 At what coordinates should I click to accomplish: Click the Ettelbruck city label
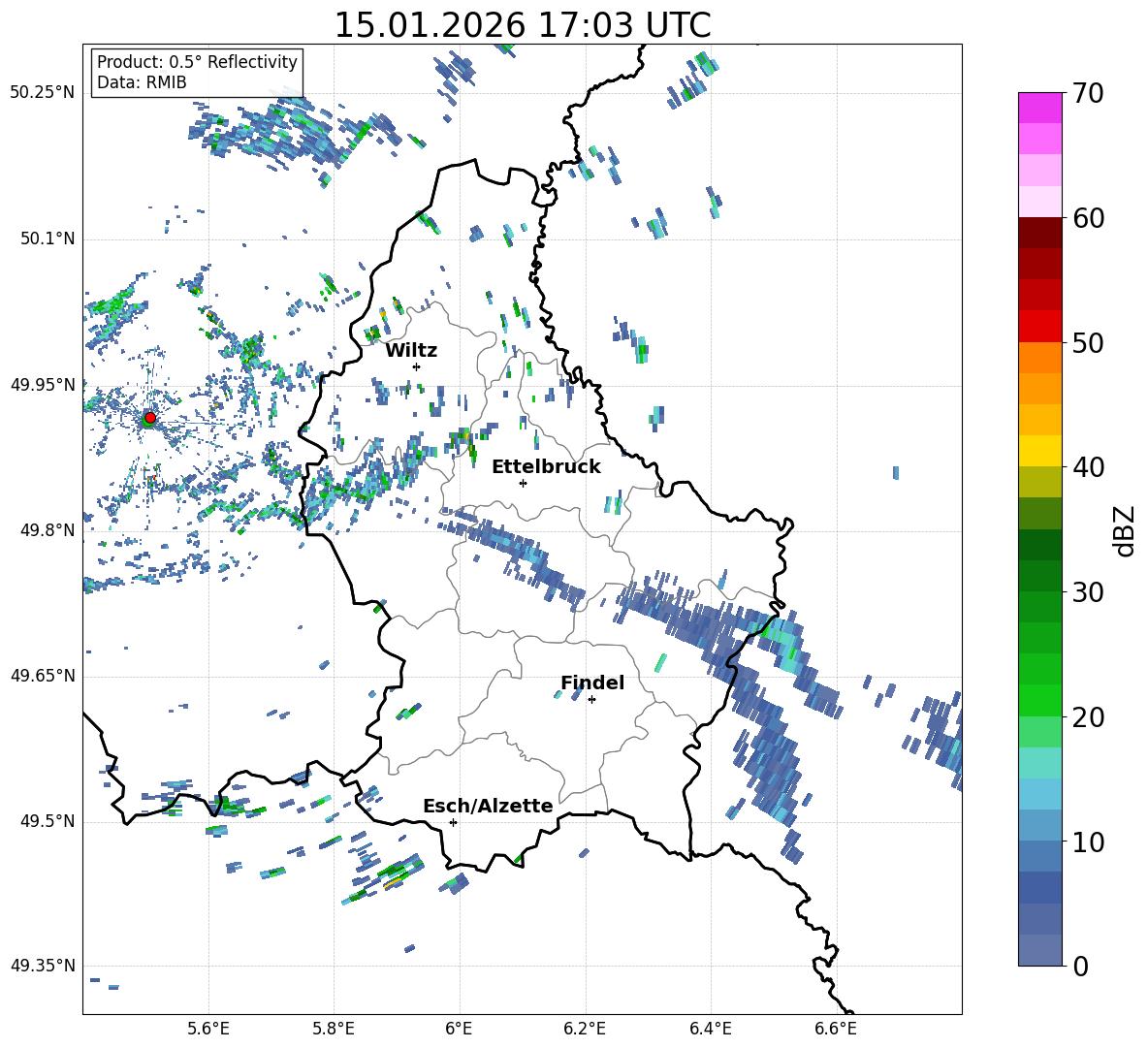click(x=546, y=466)
